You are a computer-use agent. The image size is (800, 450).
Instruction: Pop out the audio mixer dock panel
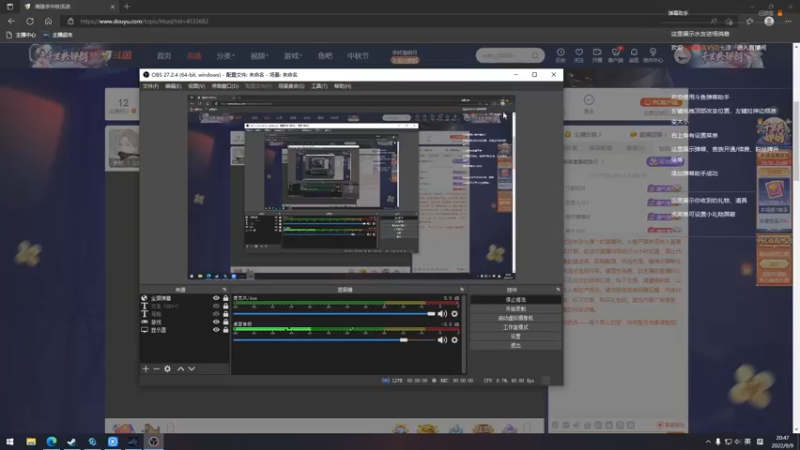coord(462,290)
